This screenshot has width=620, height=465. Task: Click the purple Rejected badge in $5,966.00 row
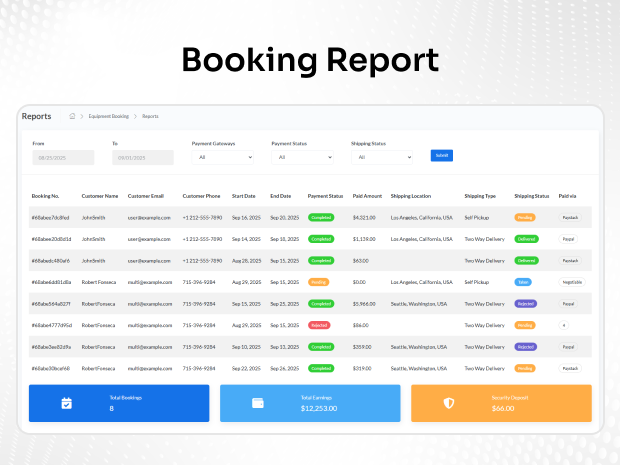click(525, 304)
